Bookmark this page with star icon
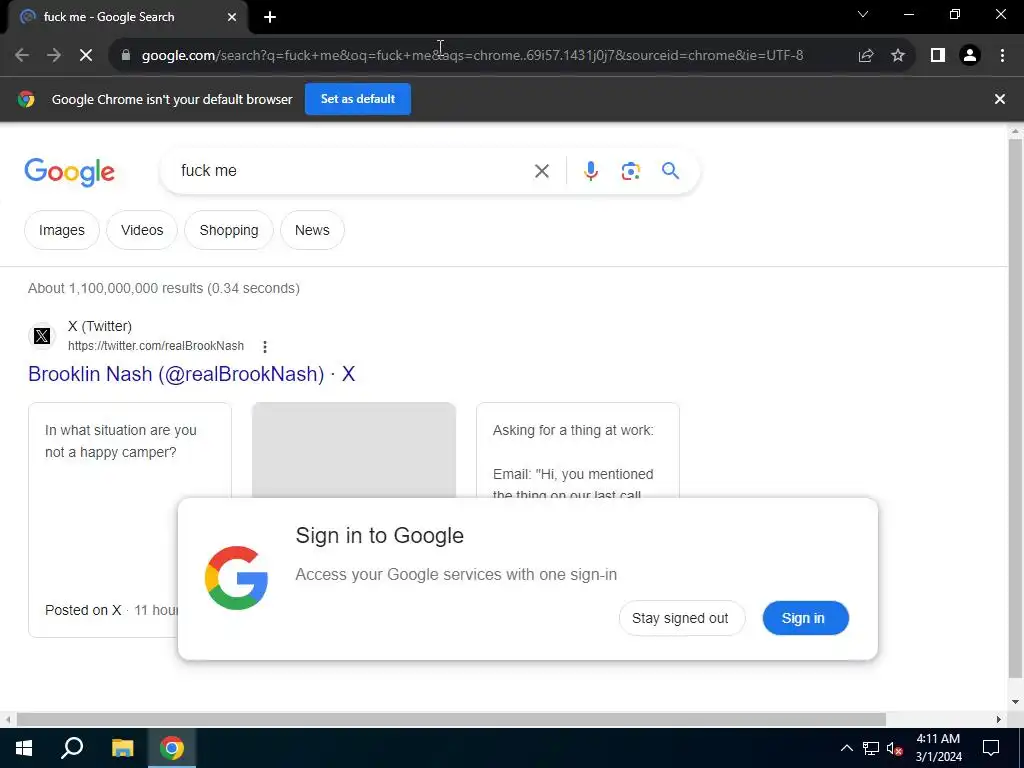 point(898,56)
